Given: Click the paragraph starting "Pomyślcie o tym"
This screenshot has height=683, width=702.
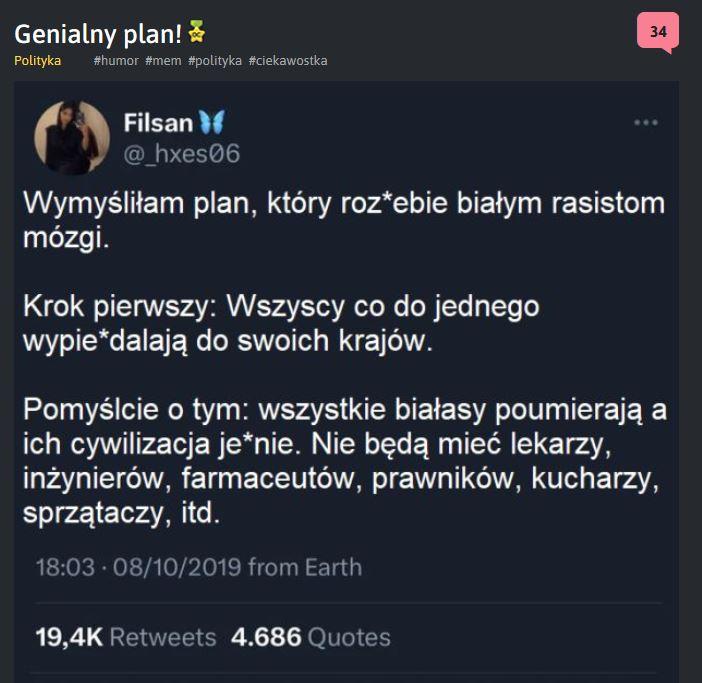Looking at the screenshot, I should (343, 460).
